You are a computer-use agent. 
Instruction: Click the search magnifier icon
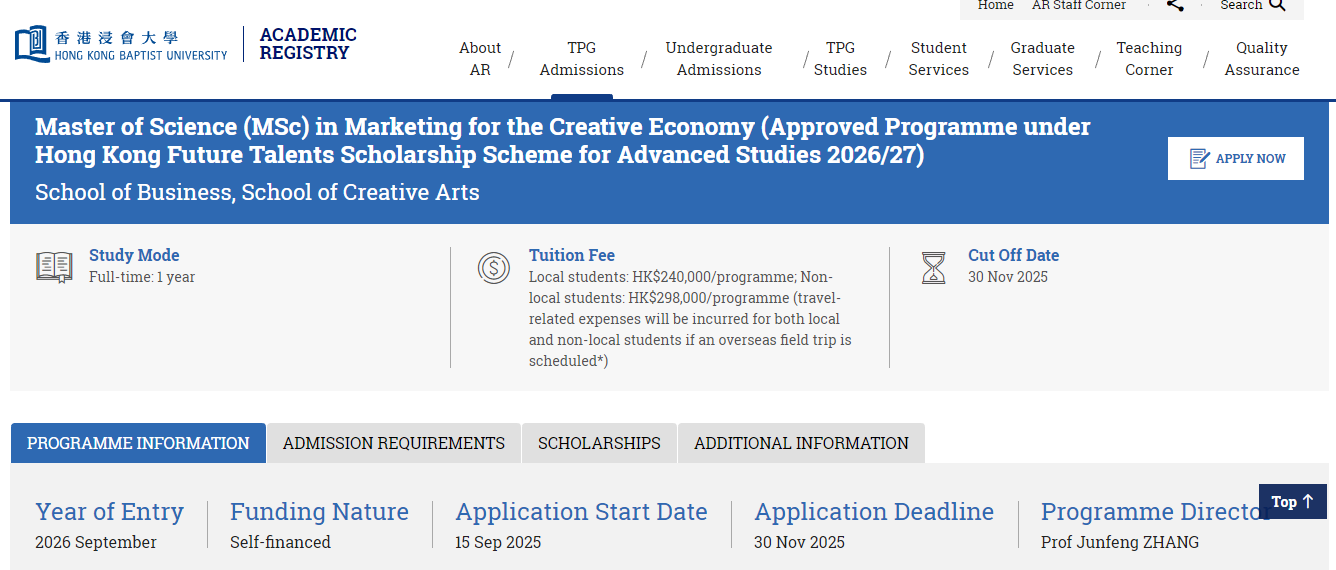[x=1277, y=5]
